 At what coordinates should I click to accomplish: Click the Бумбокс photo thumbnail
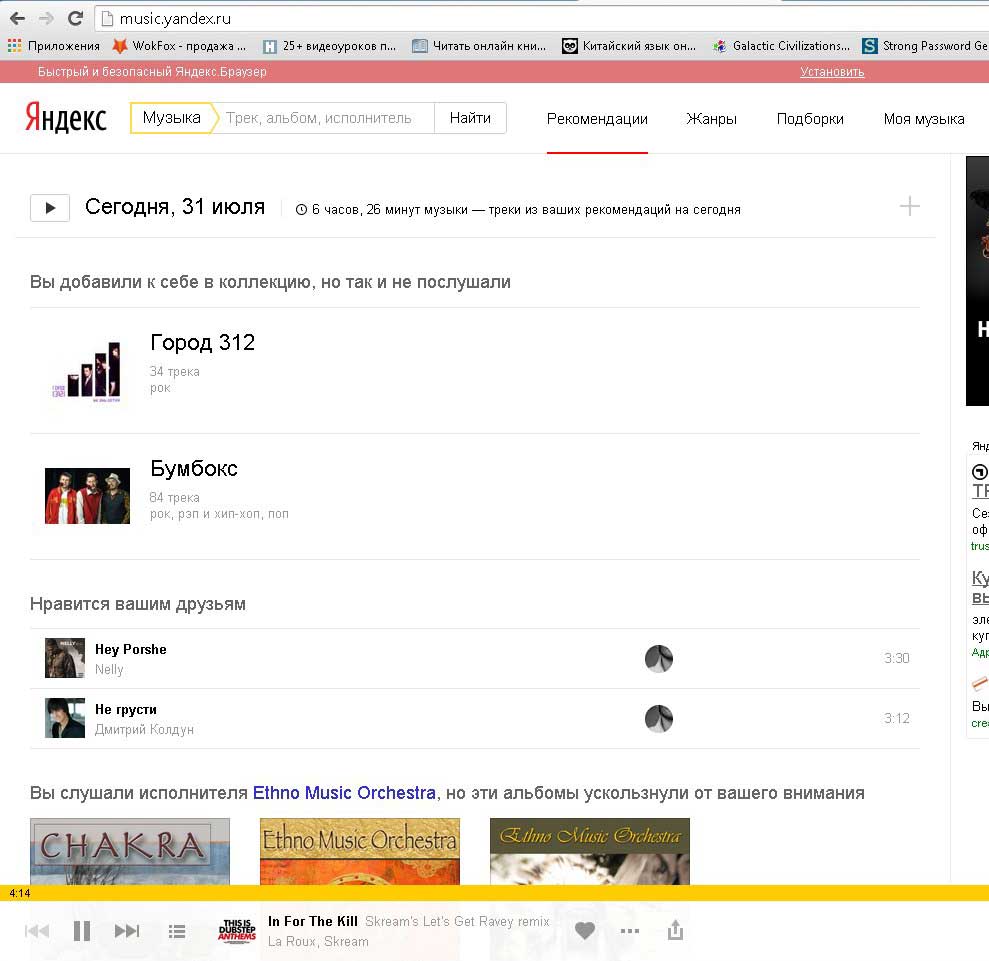(87, 496)
